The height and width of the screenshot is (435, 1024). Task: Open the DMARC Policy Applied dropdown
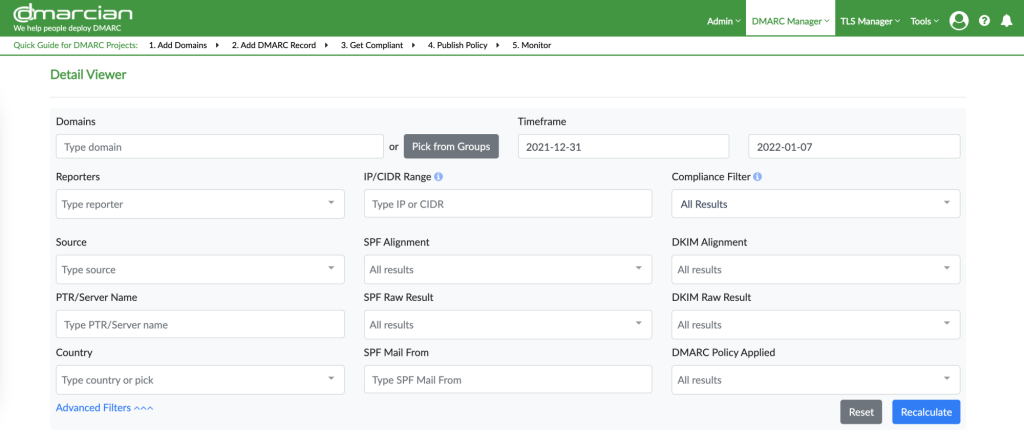pos(816,379)
